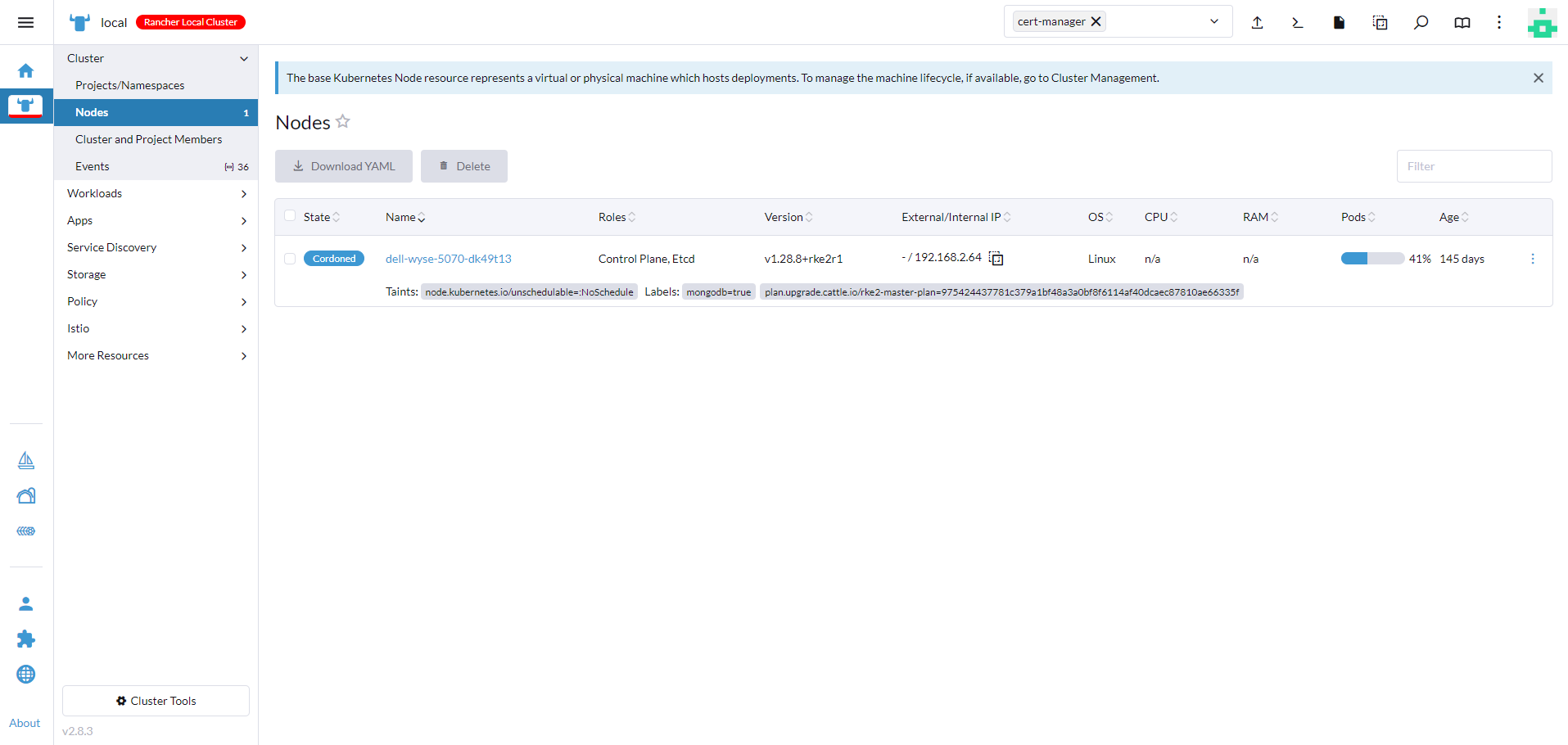Click the Download KubeConfig file icon
The height and width of the screenshot is (745, 1568).
pyautogui.click(x=1339, y=22)
